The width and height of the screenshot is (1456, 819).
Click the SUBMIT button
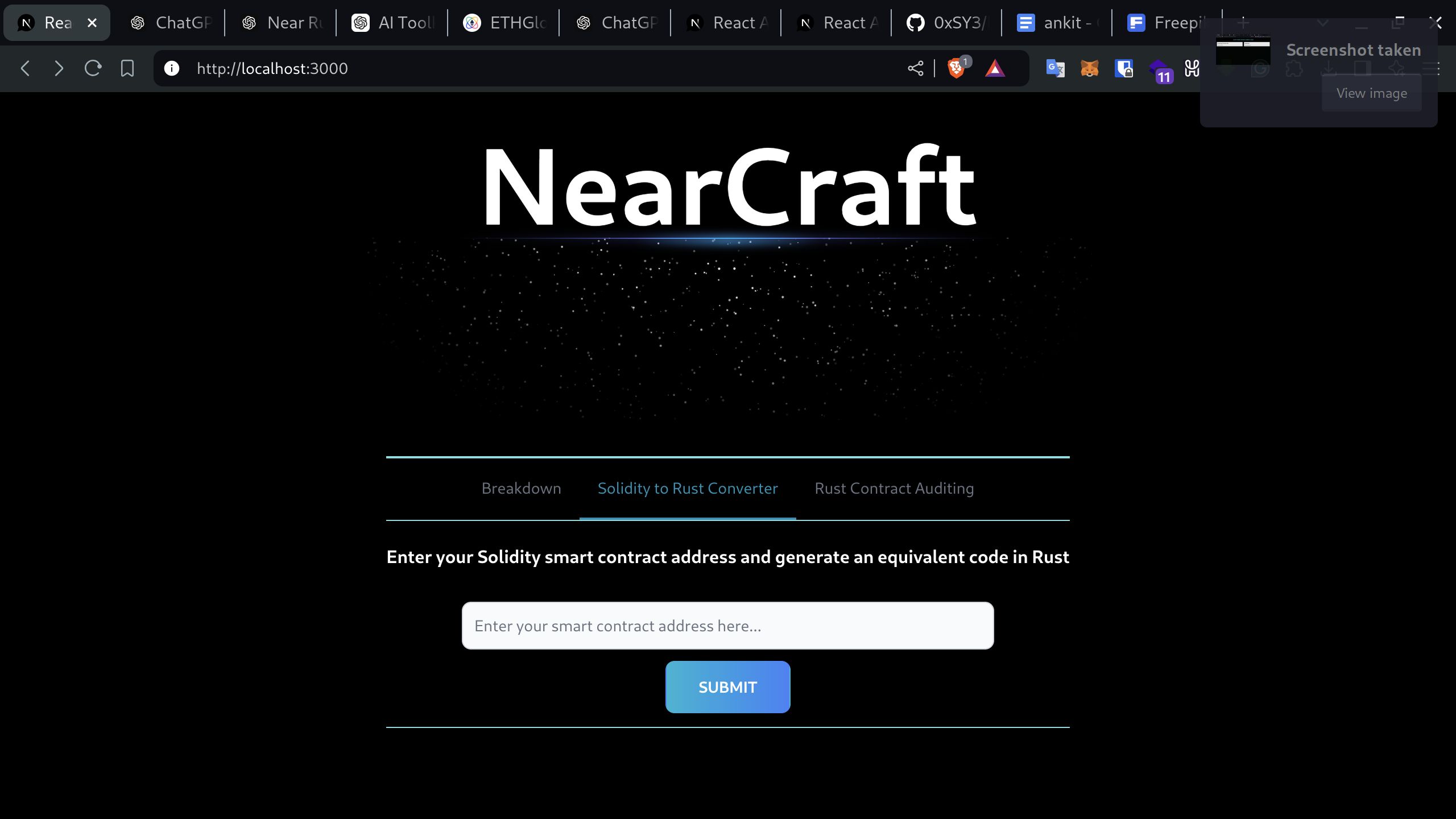pyautogui.click(x=728, y=687)
